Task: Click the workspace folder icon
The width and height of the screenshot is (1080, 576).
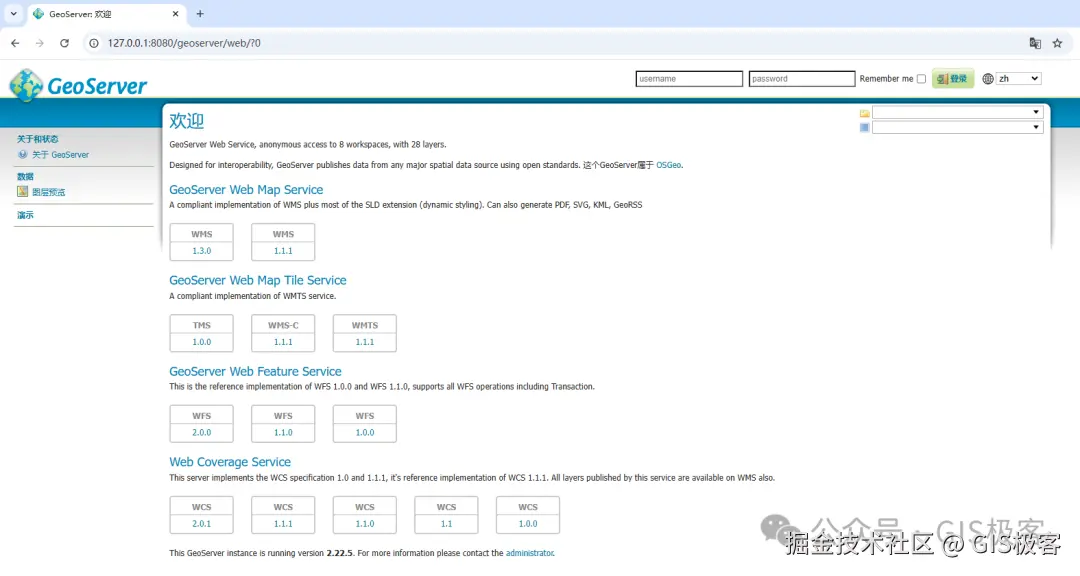Action: [864, 113]
